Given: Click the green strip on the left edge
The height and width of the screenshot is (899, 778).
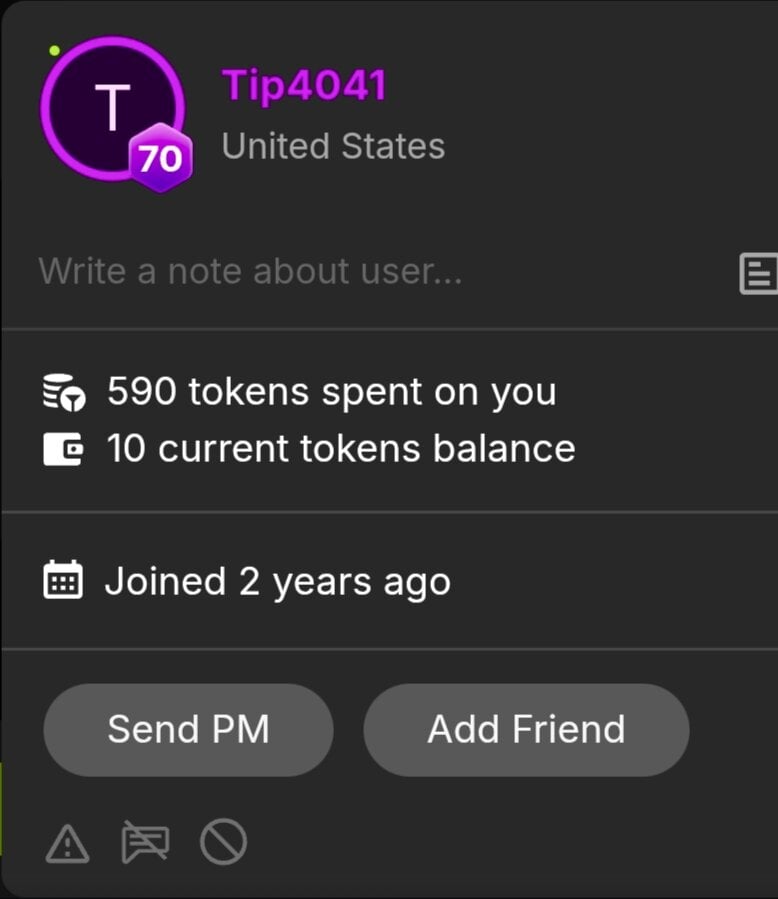Looking at the screenshot, I should click(2, 808).
